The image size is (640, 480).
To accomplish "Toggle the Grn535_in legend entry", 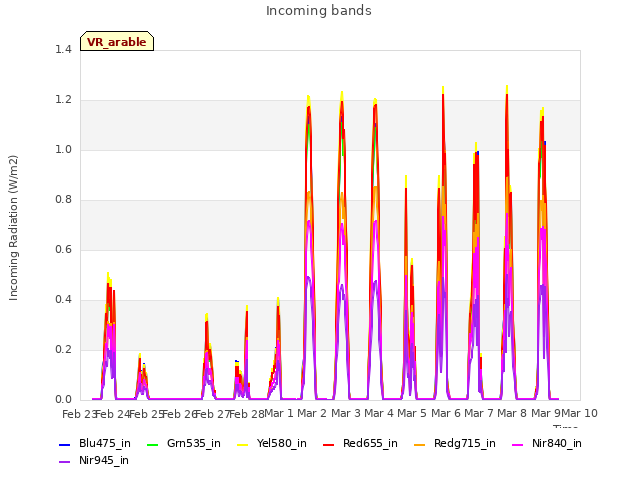I will pos(184,443).
